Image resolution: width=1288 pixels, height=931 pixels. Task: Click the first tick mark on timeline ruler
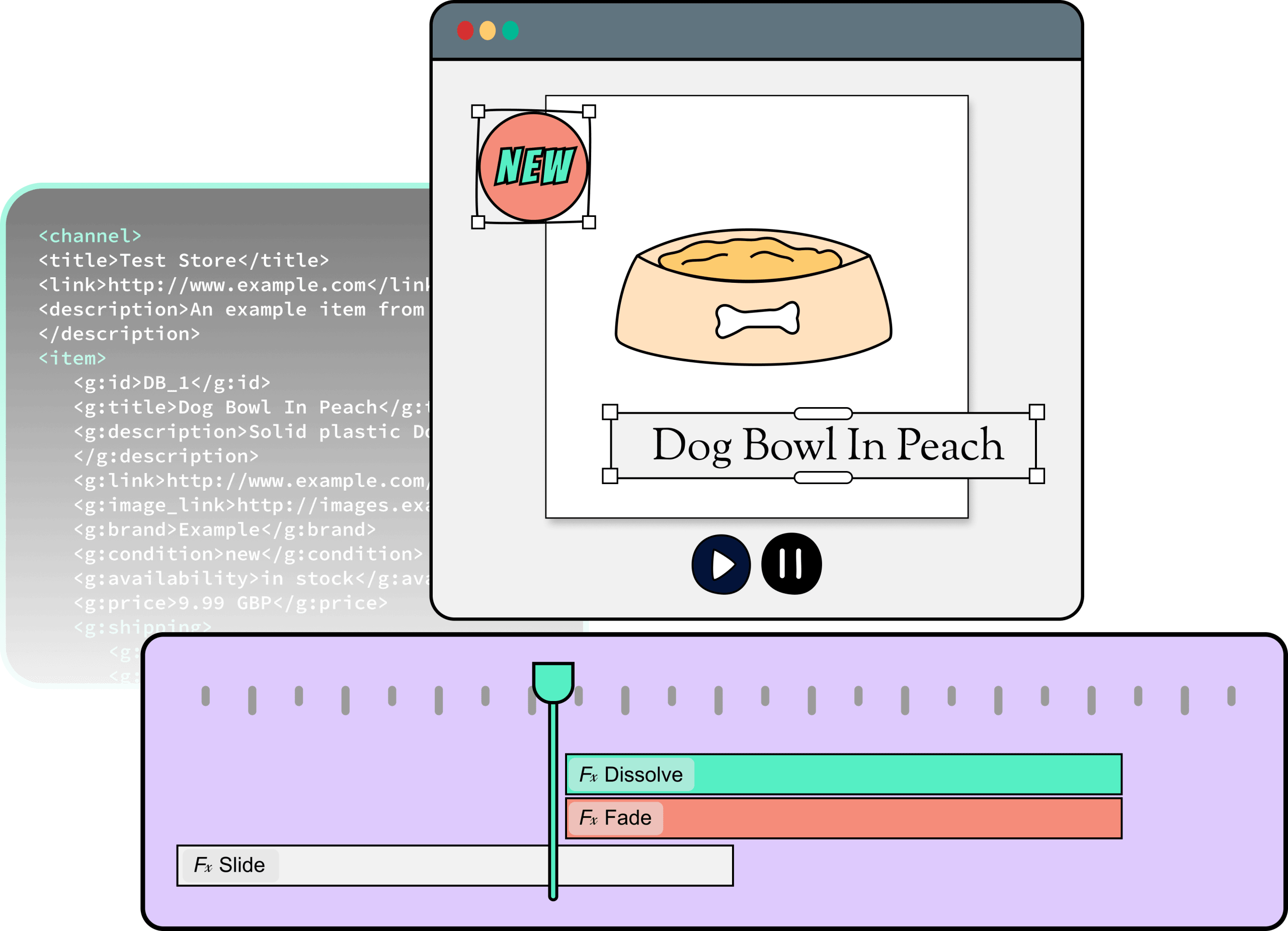(x=206, y=696)
